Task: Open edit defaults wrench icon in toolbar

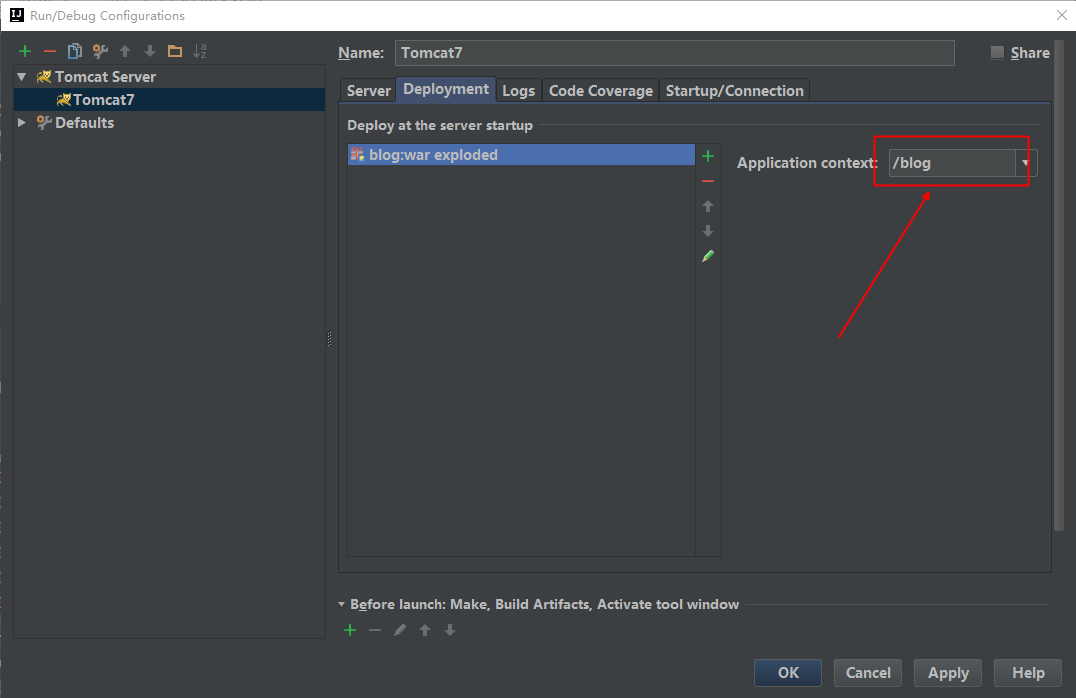Action: [x=100, y=51]
